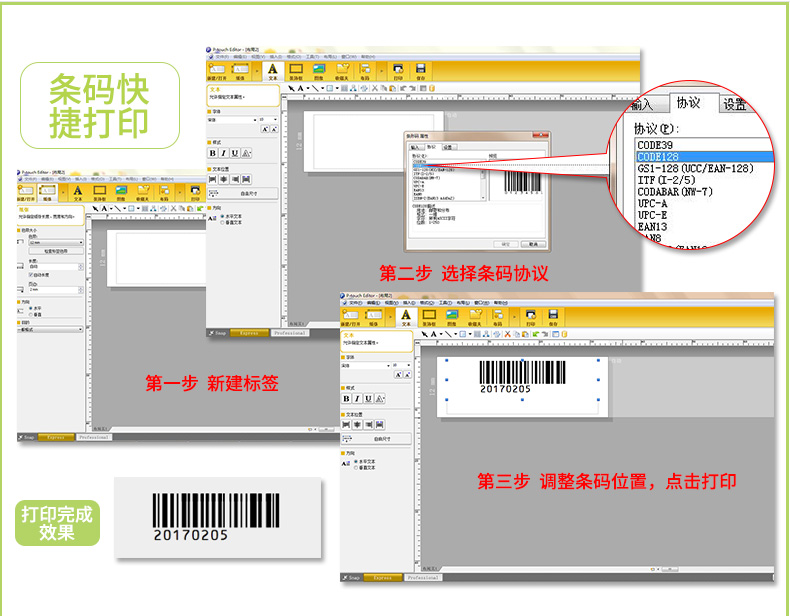Pick the diagonal Line tool in barcode label window
Image resolution: width=790 pixels, height=616 pixels.
[x=447, y=334]
